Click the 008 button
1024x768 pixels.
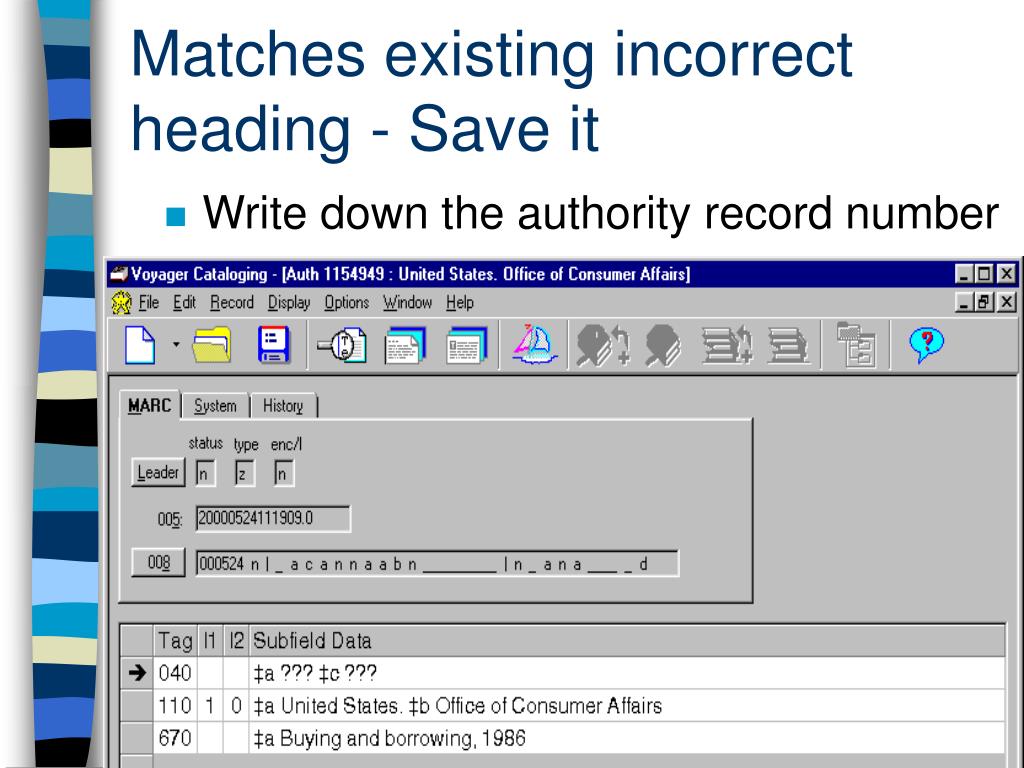pyautogui.click(x=158, y=562)
